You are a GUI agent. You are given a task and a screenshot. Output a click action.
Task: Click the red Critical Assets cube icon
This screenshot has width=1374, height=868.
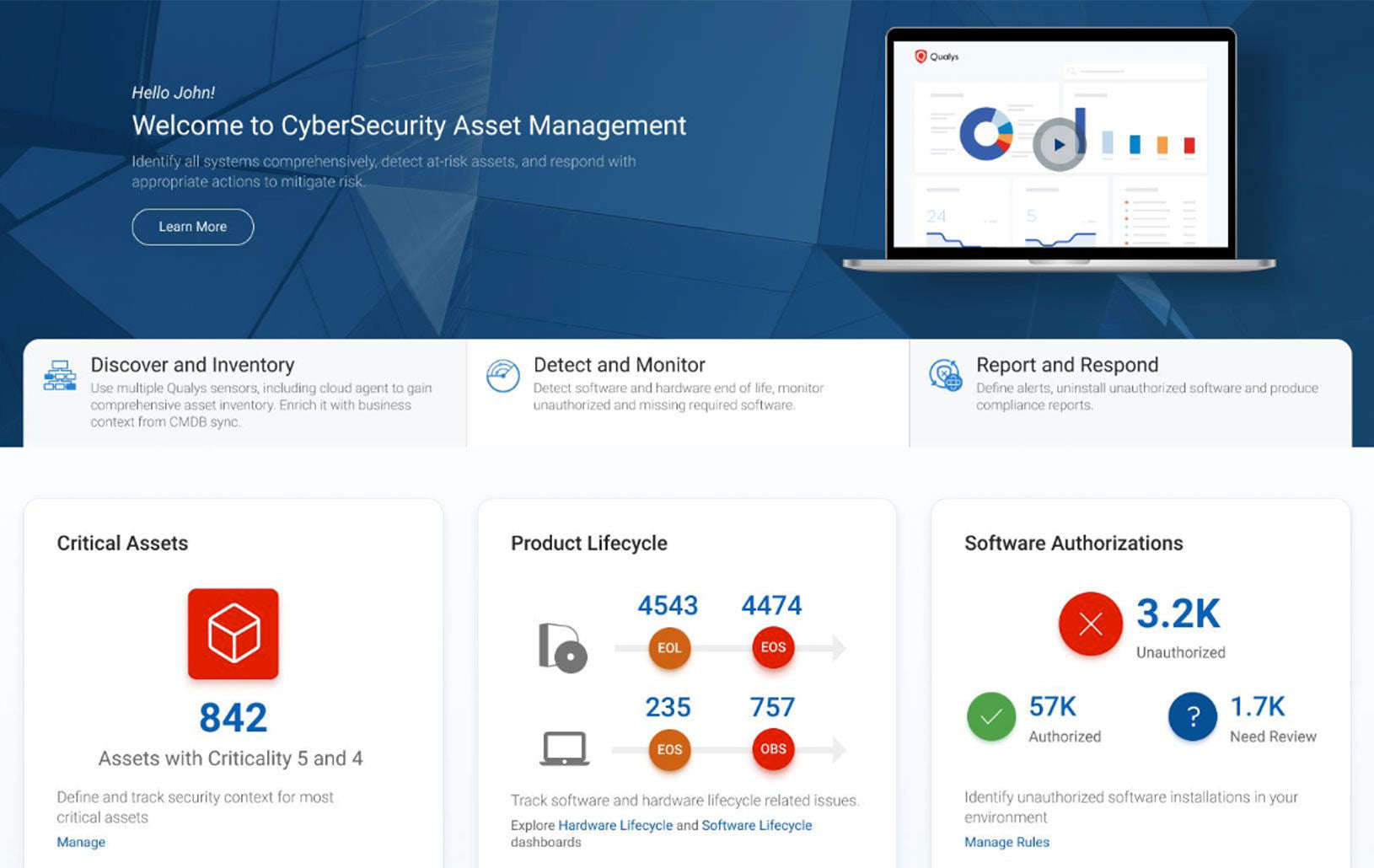233,634
